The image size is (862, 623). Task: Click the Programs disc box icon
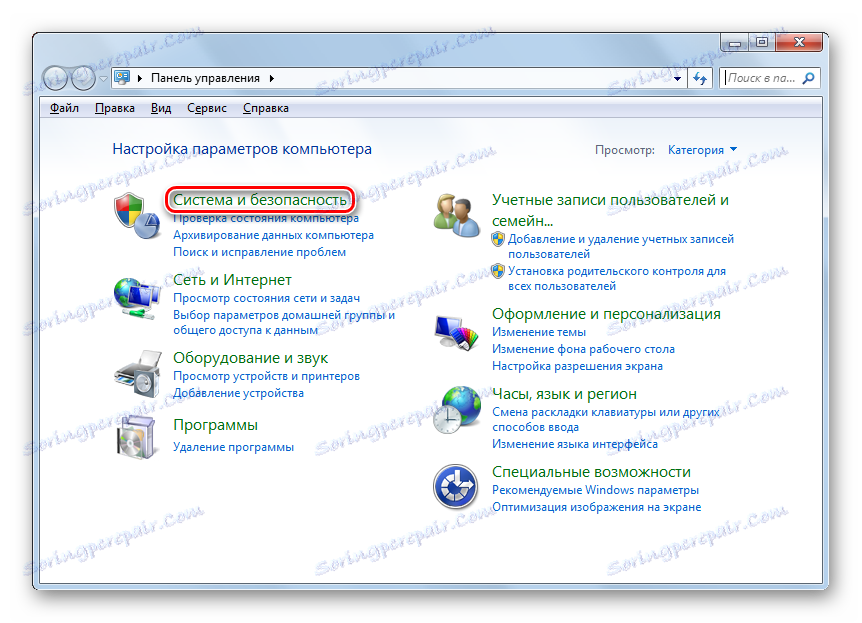[x=136, y=437]
